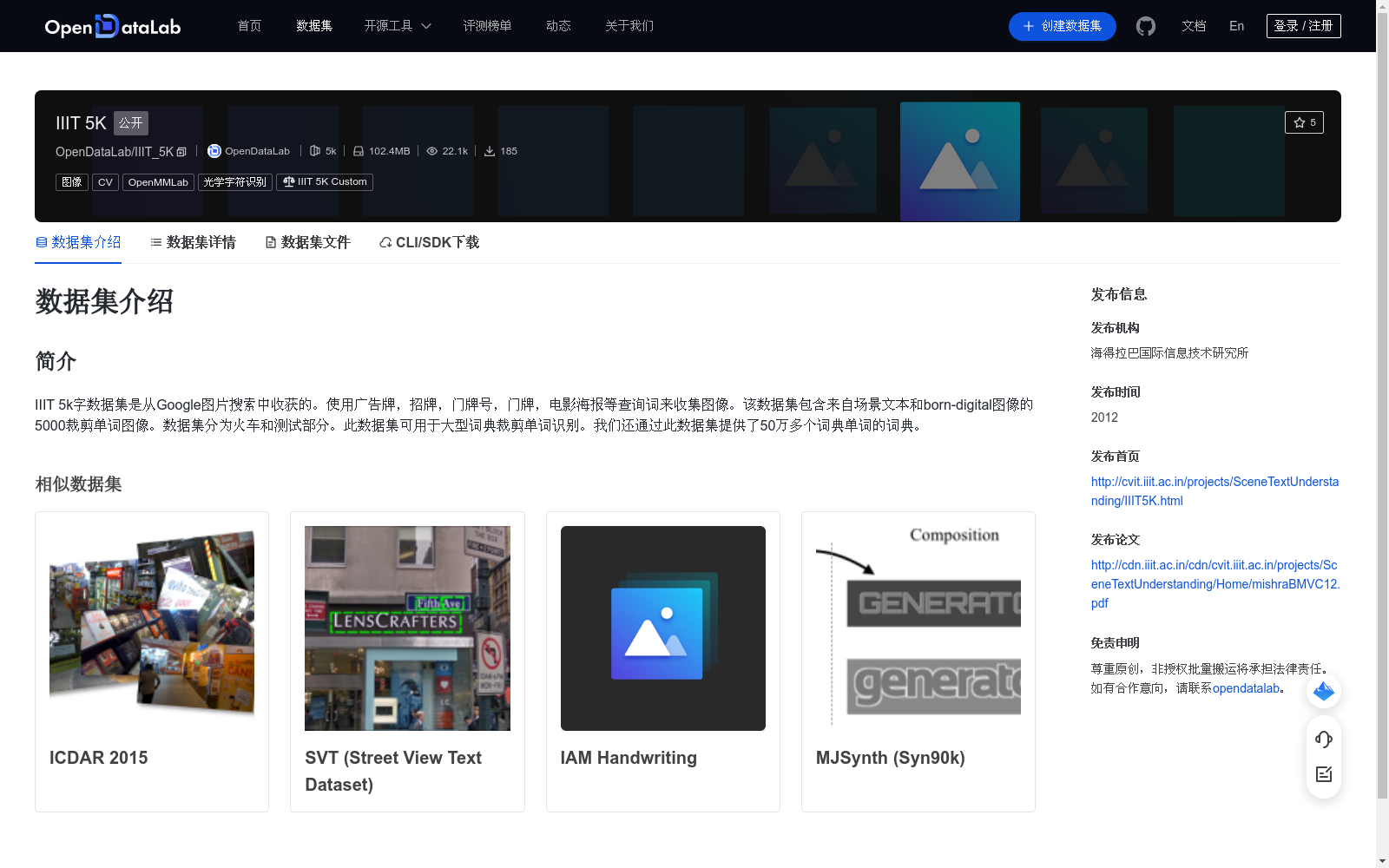Click the 2012 publish year
Viewport: 1389px width, 868px height.
point(1104,418)
